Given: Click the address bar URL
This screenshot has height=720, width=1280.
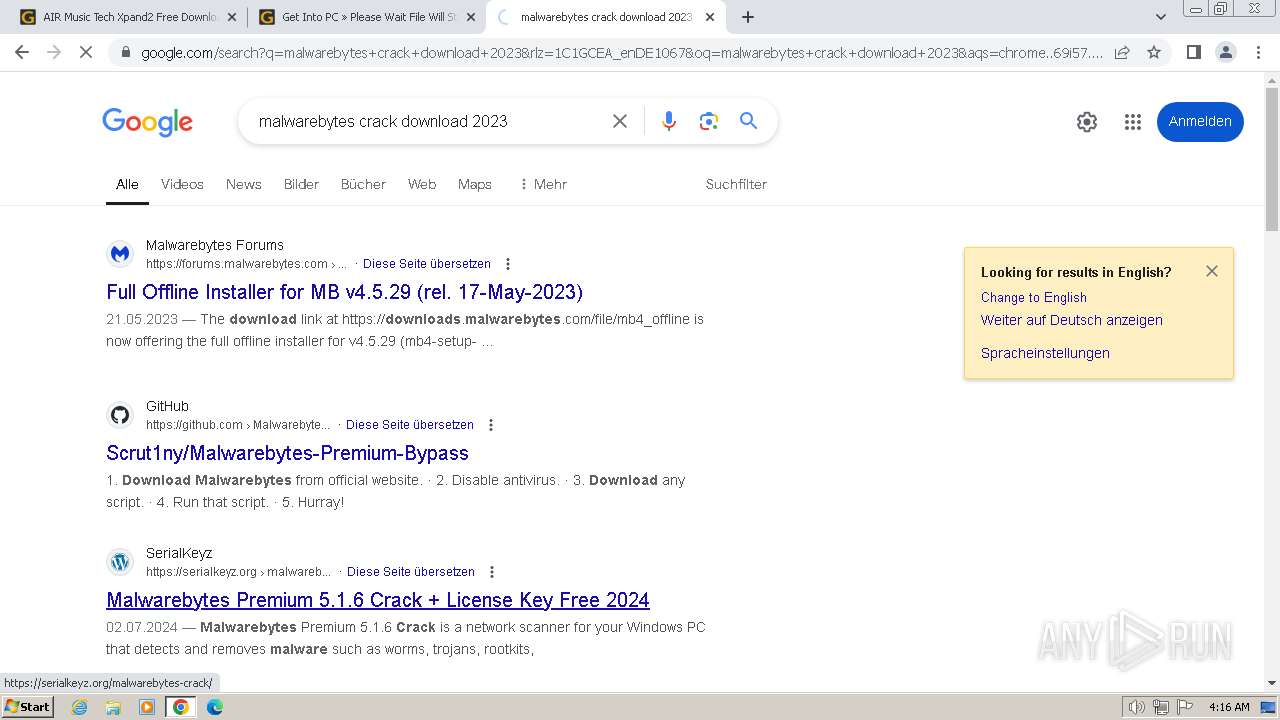Looking at the screenshot, I should pyautogui.click(x=622, y=52).
